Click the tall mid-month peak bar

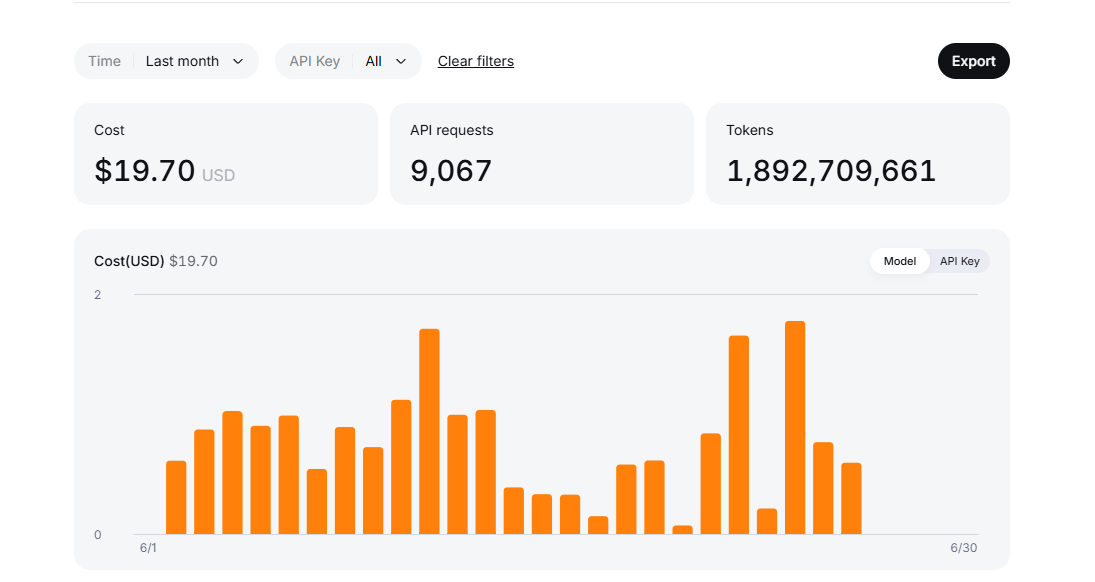point(429,432)
